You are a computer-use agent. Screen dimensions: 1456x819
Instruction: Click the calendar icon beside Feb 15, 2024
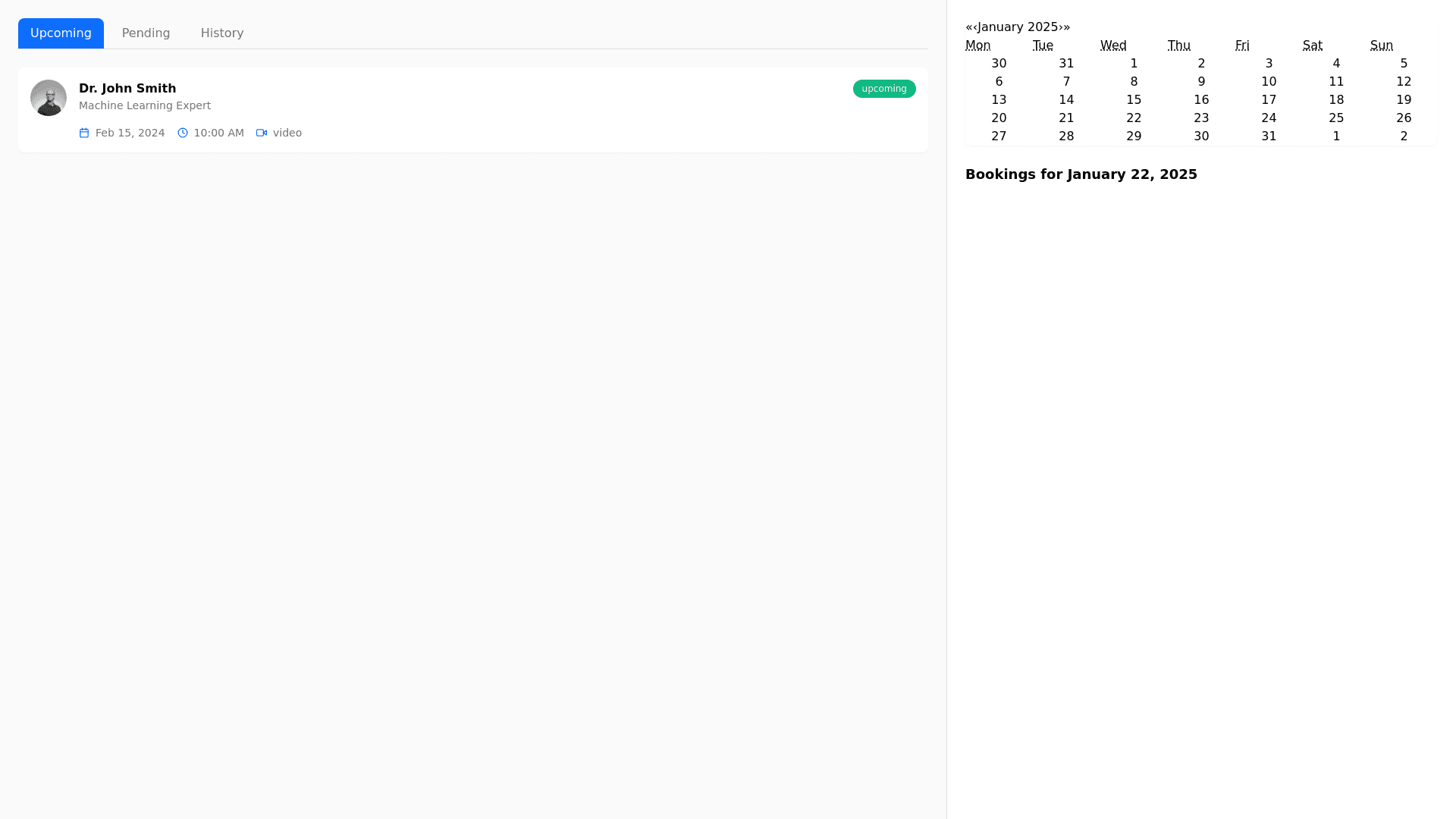(84, 133)
